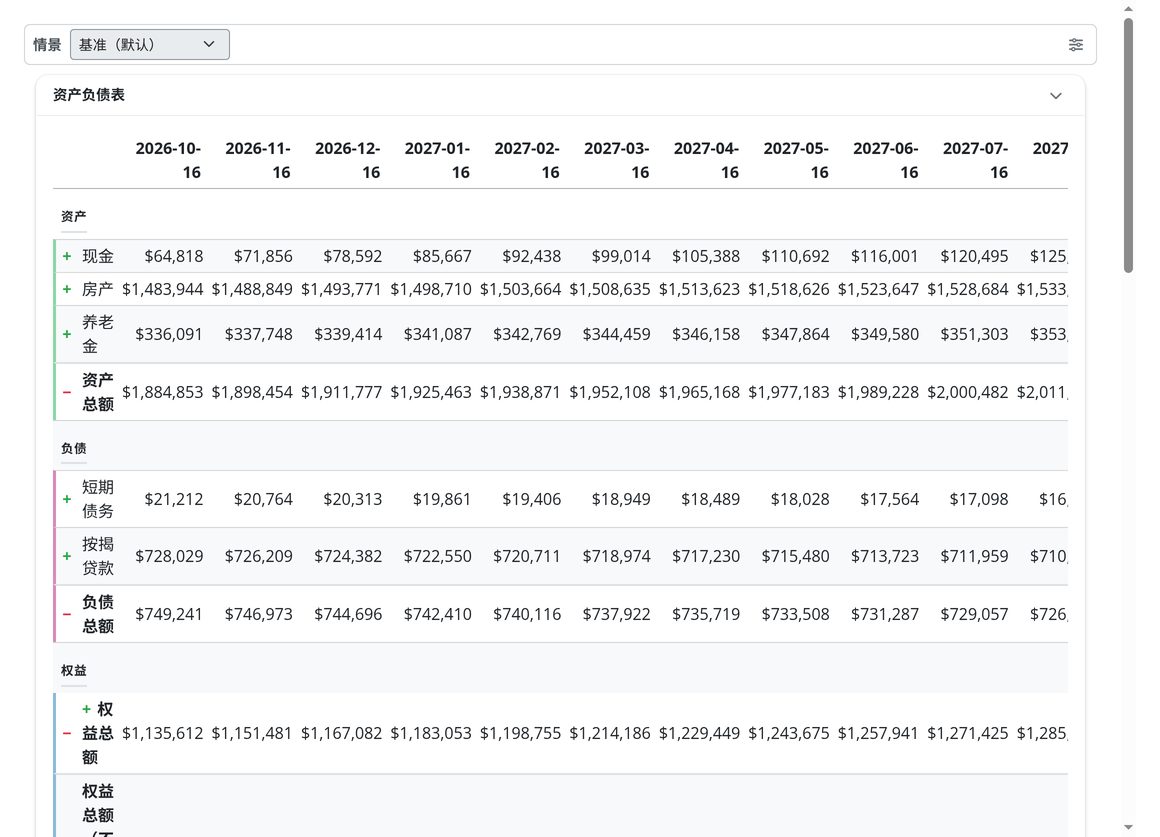Screen dimensions: 1160x837
Task: Expand the 短期债务 row plus icon
Action: pyautogui.click(x=67, y=500)
